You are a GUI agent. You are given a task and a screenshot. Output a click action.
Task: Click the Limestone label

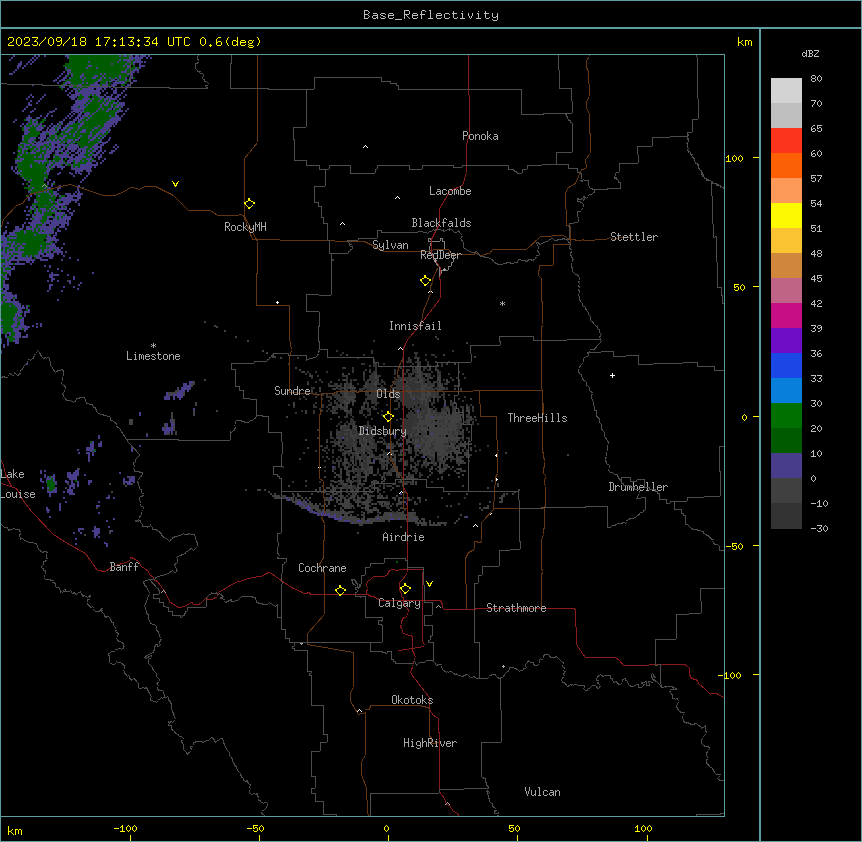(x=153, y=356)
